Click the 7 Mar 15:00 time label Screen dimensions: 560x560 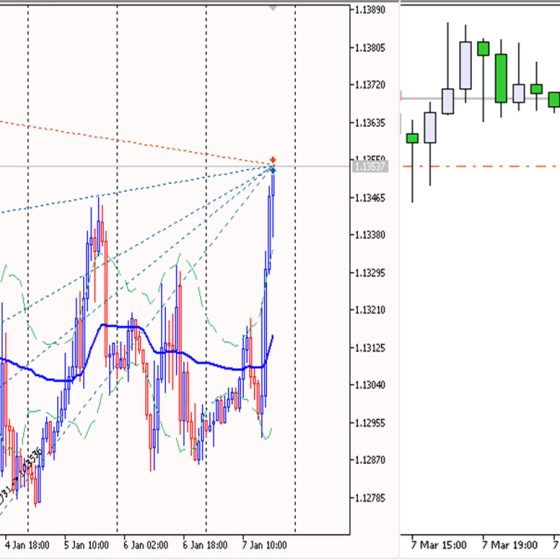tap(439, 545)
